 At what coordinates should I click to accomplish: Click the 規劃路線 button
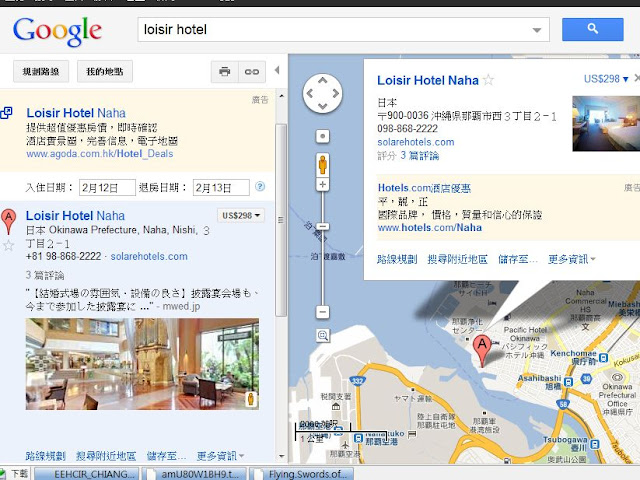(x=41, y=72)
